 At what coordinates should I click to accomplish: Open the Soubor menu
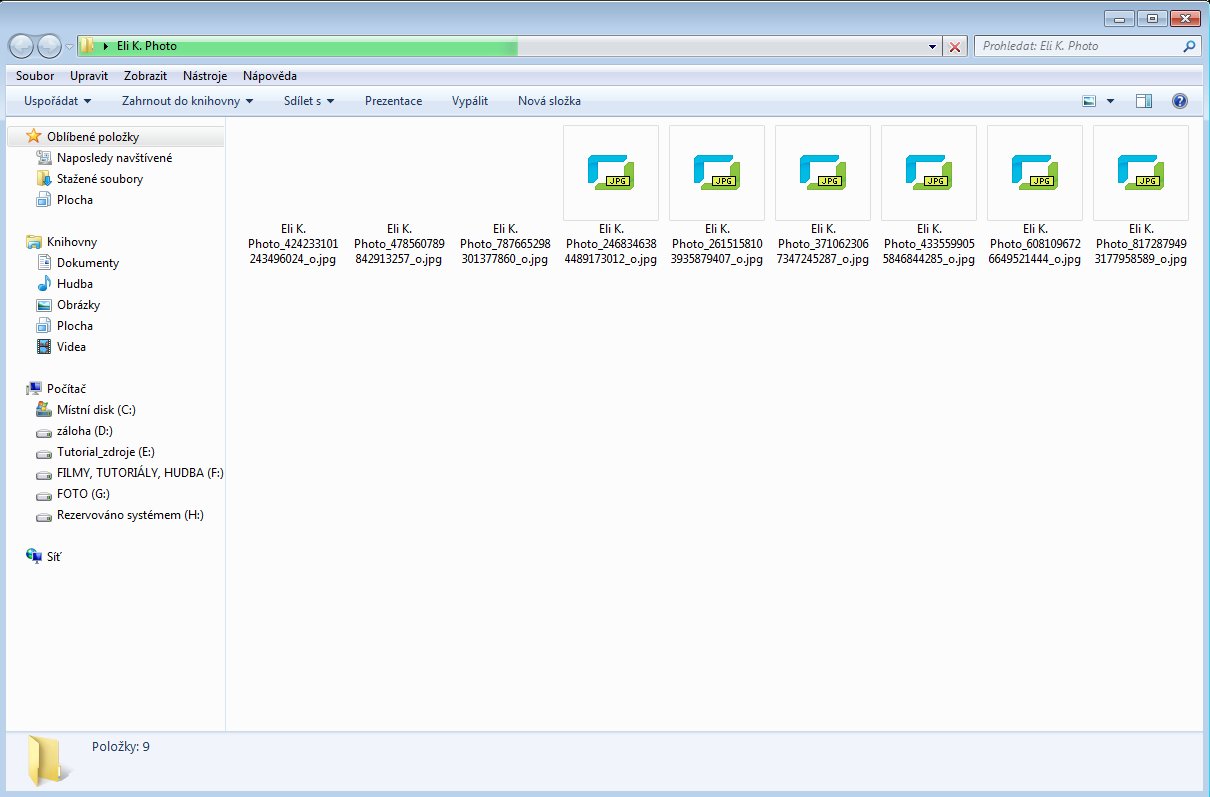(35, 76)
